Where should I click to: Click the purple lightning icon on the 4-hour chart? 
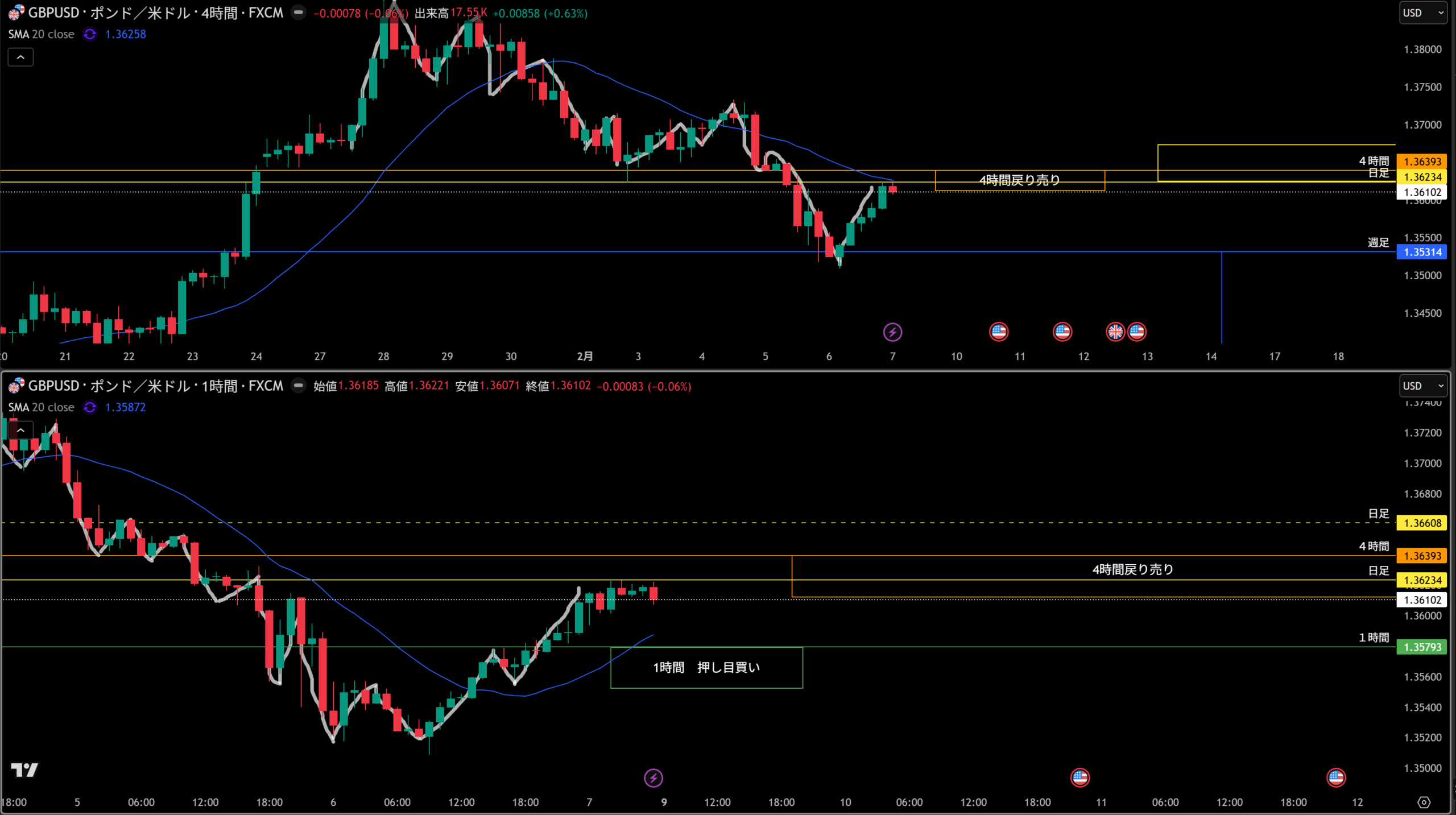[x=892, y=332]
